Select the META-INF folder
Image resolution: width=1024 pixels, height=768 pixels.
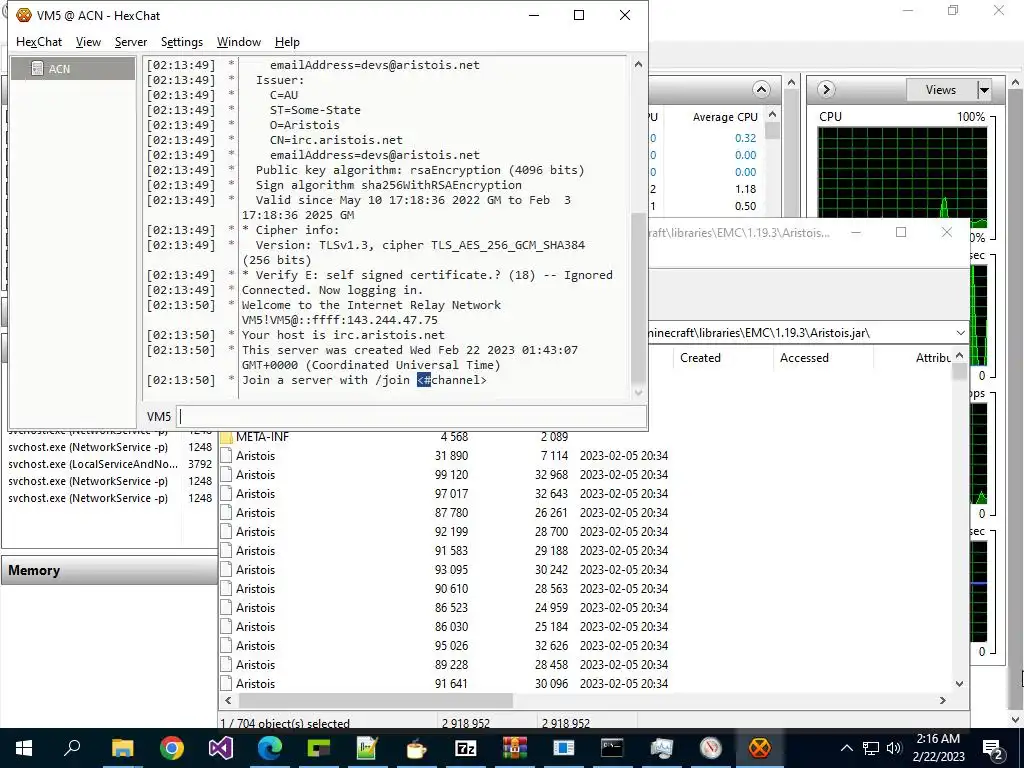pos(262,436)
